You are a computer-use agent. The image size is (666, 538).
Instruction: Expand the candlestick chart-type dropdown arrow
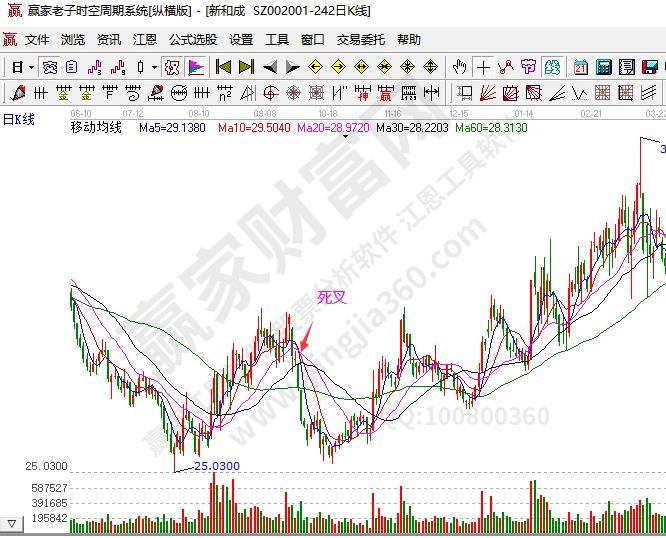pos(153,68)
